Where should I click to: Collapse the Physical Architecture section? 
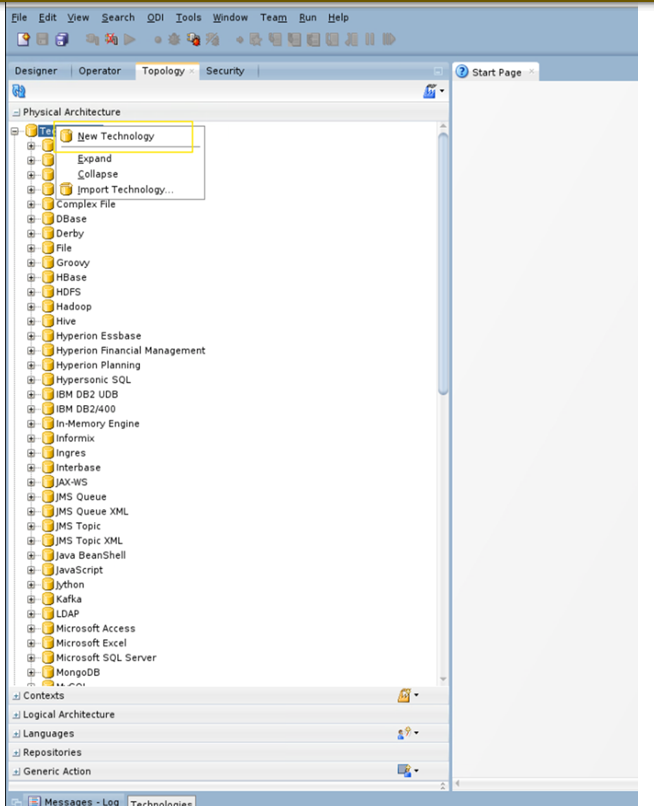tap(16, 112)
